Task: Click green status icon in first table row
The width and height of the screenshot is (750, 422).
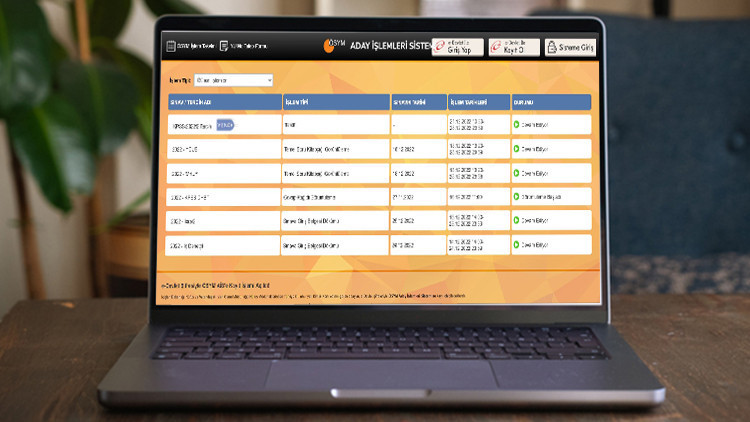Action: (x=516, y=125)
